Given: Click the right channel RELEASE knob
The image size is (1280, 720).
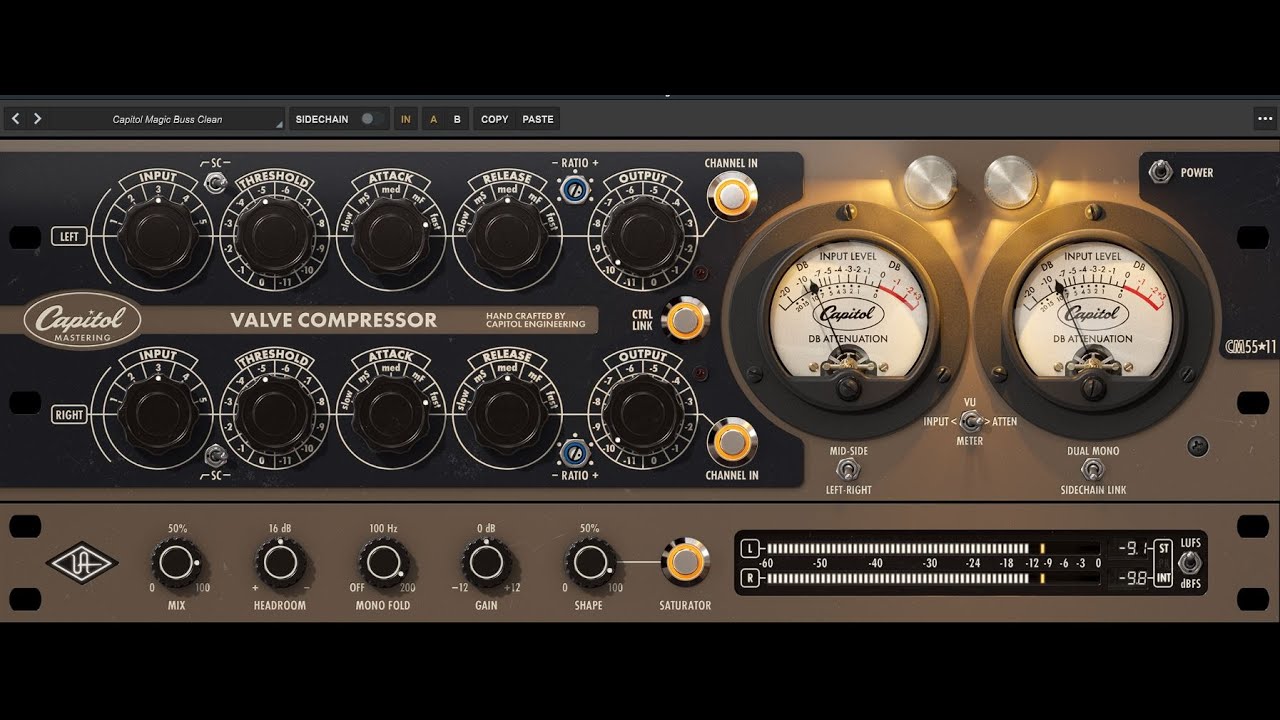Looking at the screenshot, I should pyautogui.click(x=506, y=413).
